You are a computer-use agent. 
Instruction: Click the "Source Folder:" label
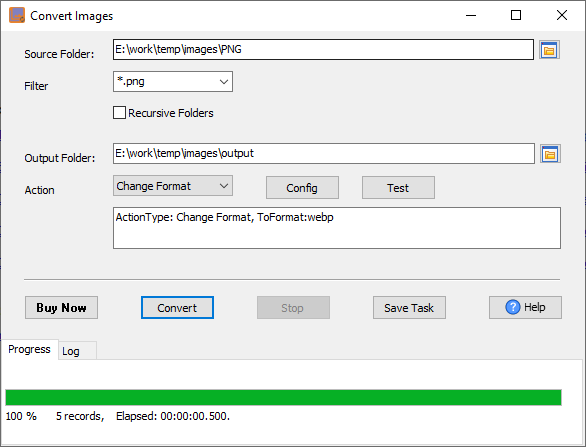[x=59, y=54]
